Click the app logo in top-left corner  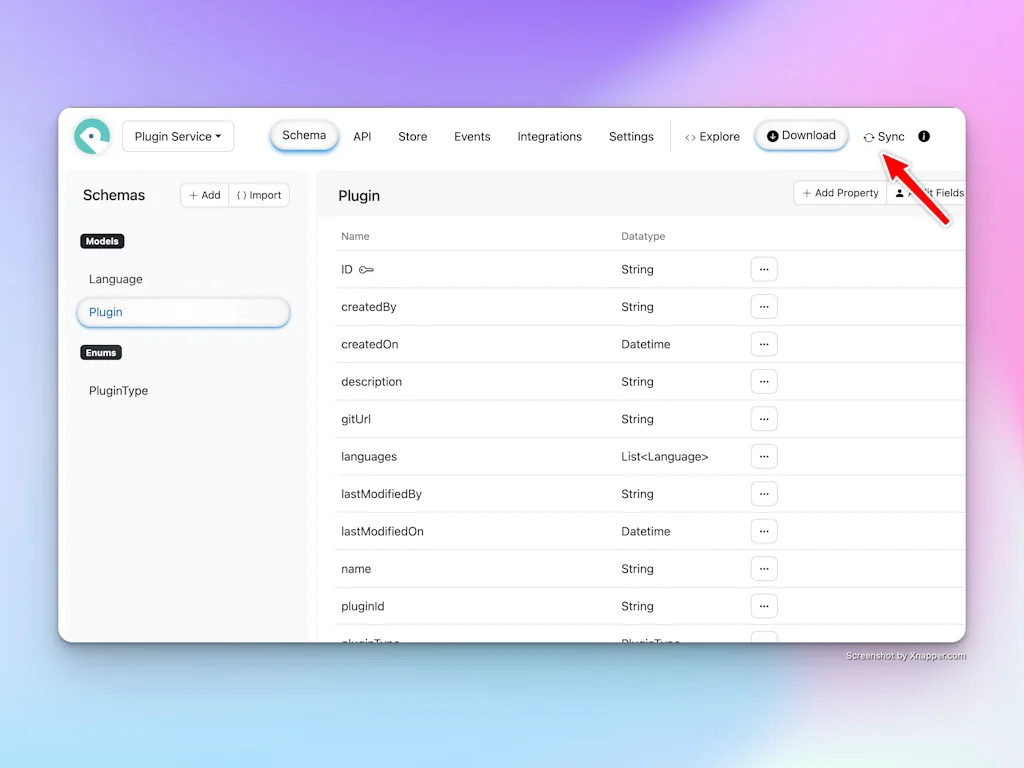(92, 136)
